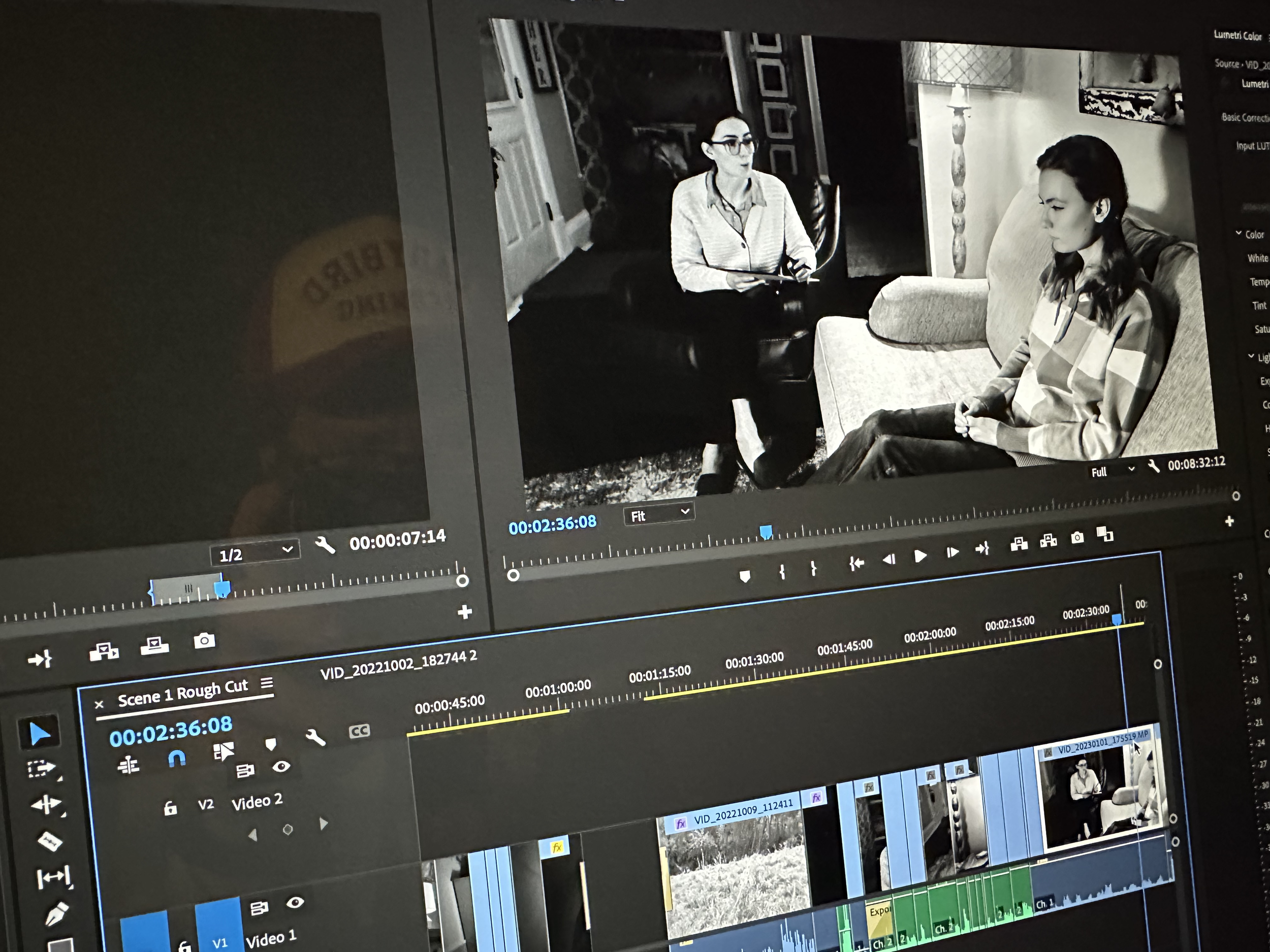Switch to Scene 1 Rough Cut sequence tab
Screen dimensions: 1270x952
click(x=182, y=693)
